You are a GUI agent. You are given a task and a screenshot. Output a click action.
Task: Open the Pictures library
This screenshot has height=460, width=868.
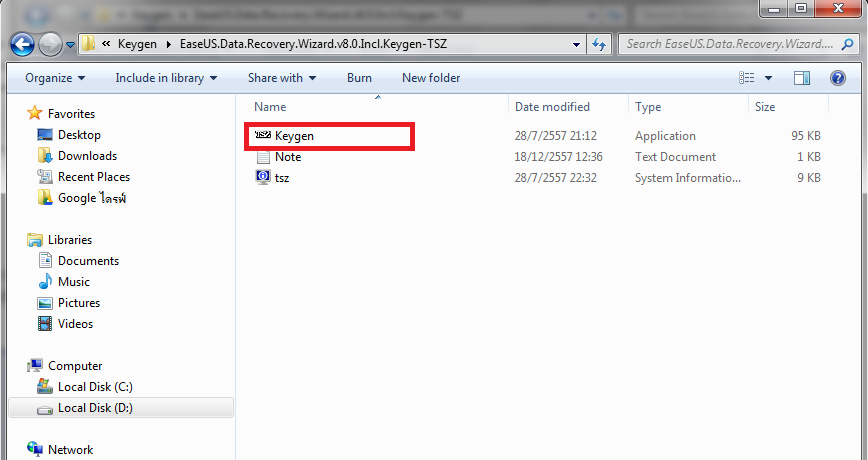pos(79,303)
